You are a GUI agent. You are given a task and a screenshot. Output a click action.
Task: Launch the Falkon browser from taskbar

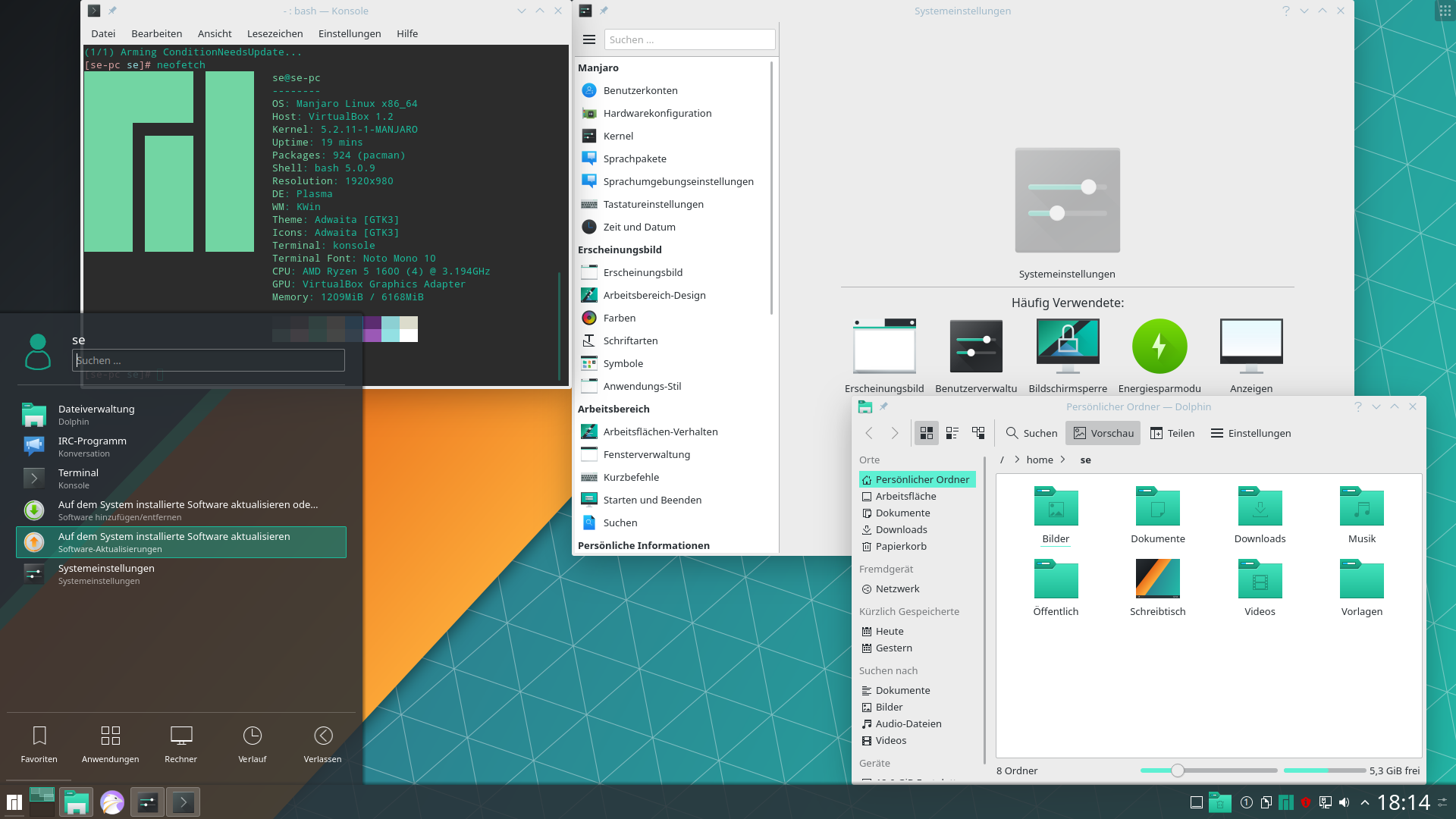[x=111, y=802]
